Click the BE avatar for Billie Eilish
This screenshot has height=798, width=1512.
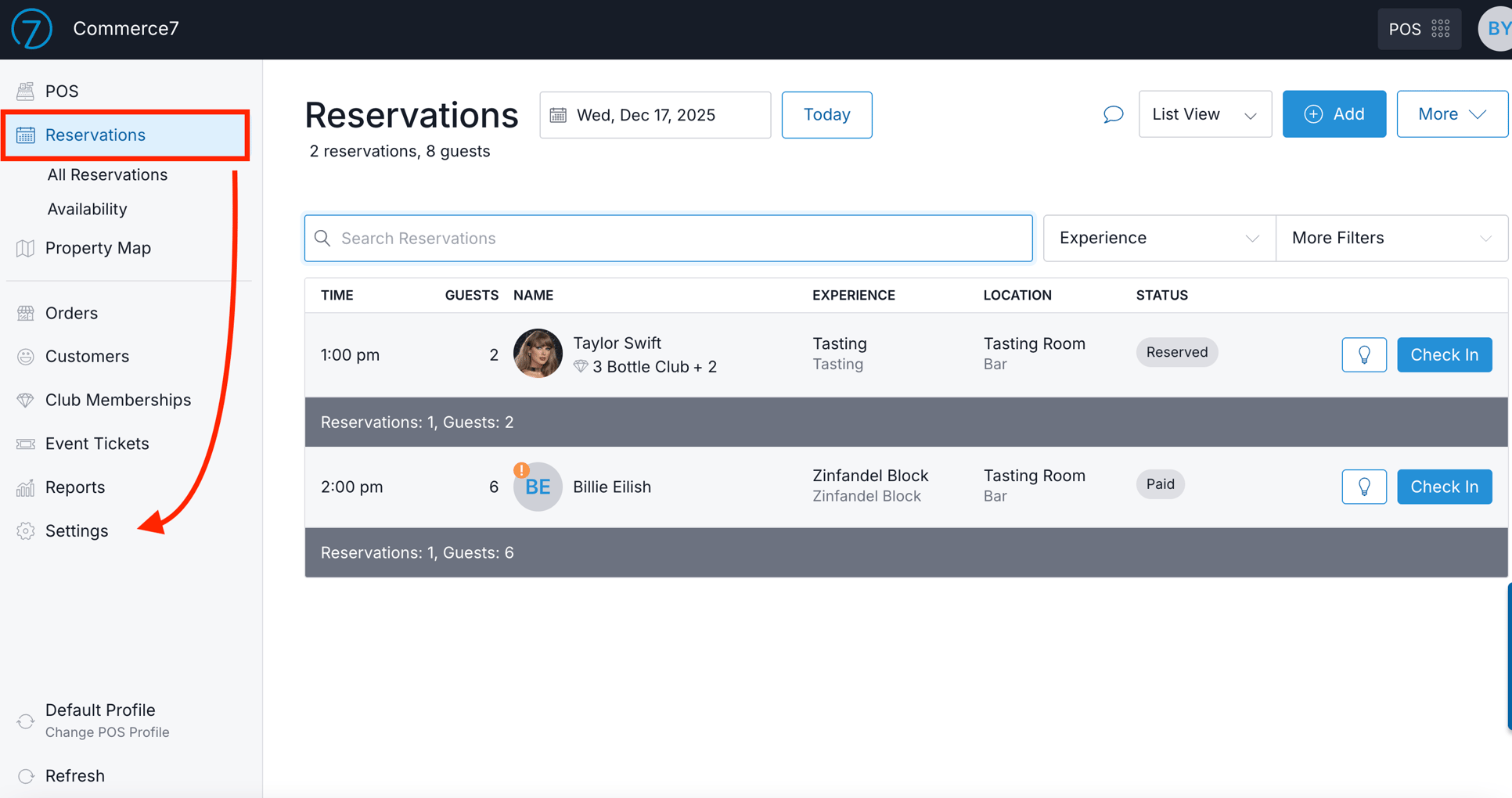tap(538, 487)
